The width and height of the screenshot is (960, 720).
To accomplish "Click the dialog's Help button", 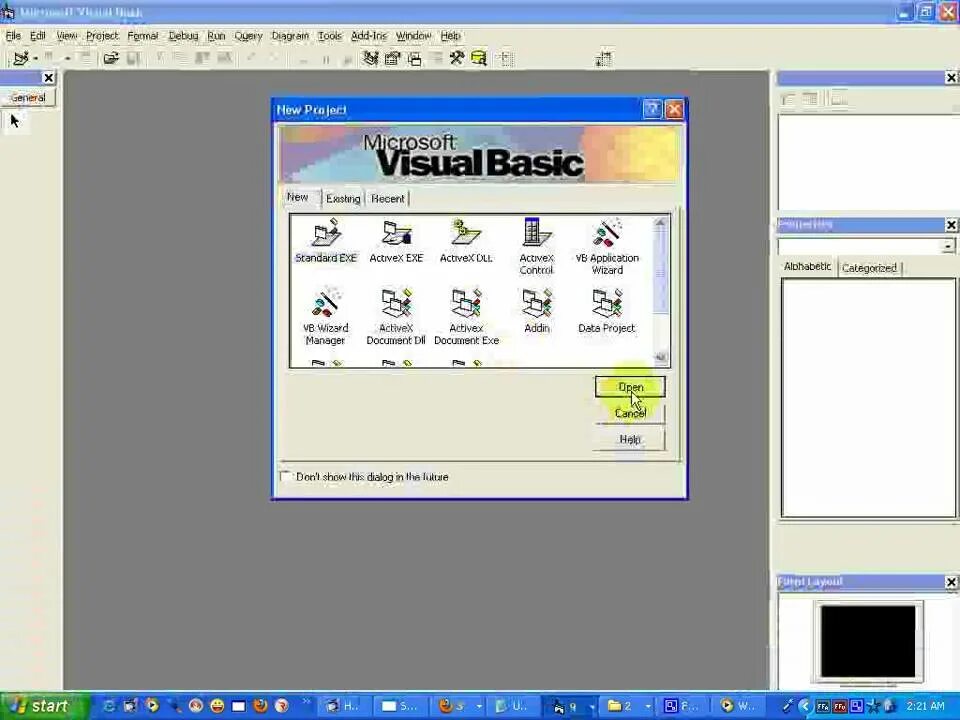I will [630, 439].
